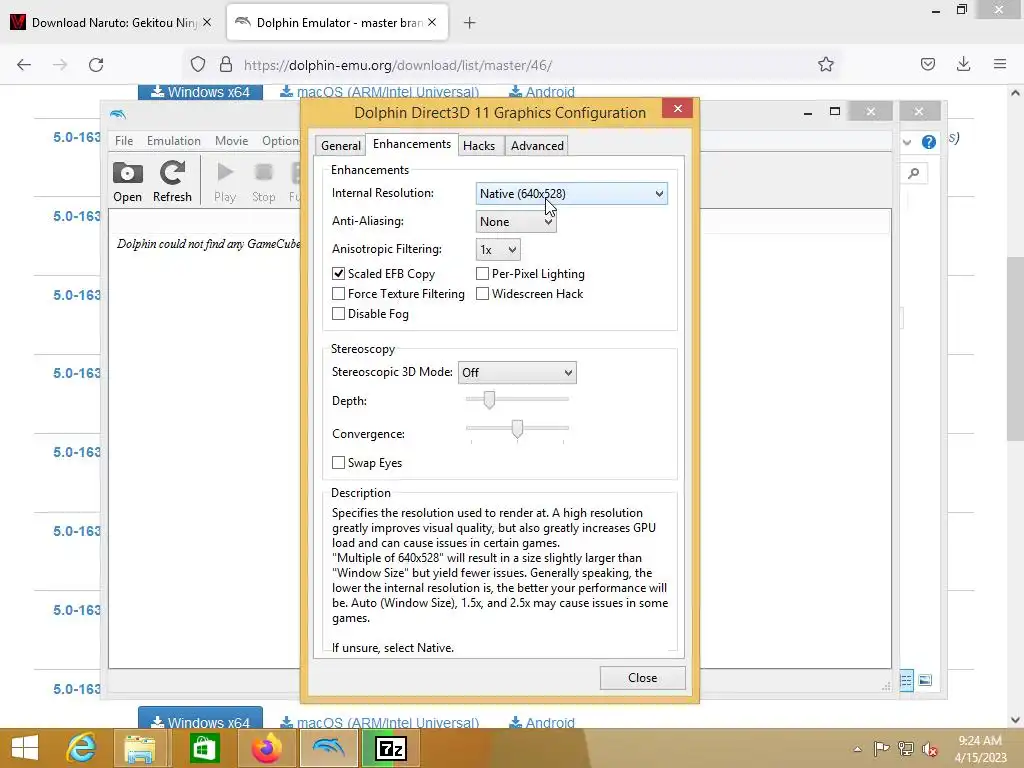Image resolution: width=1024 pixels, height=768 pixels.
Task: Open the Pocket save icon in Firefox
Action: click(x=928, y=64)
